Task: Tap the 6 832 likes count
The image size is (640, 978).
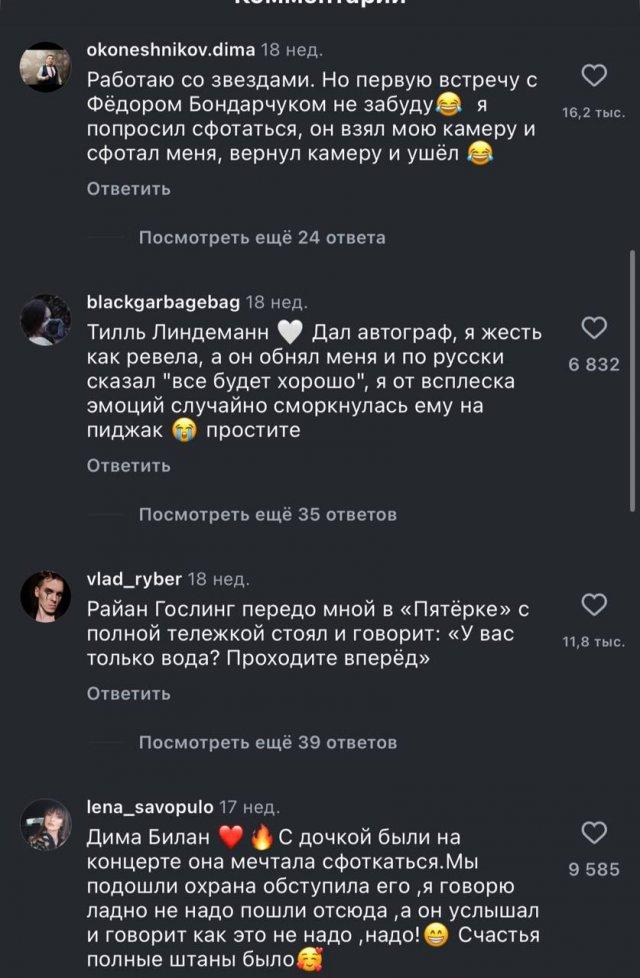Action: click(x=594, y=365)
